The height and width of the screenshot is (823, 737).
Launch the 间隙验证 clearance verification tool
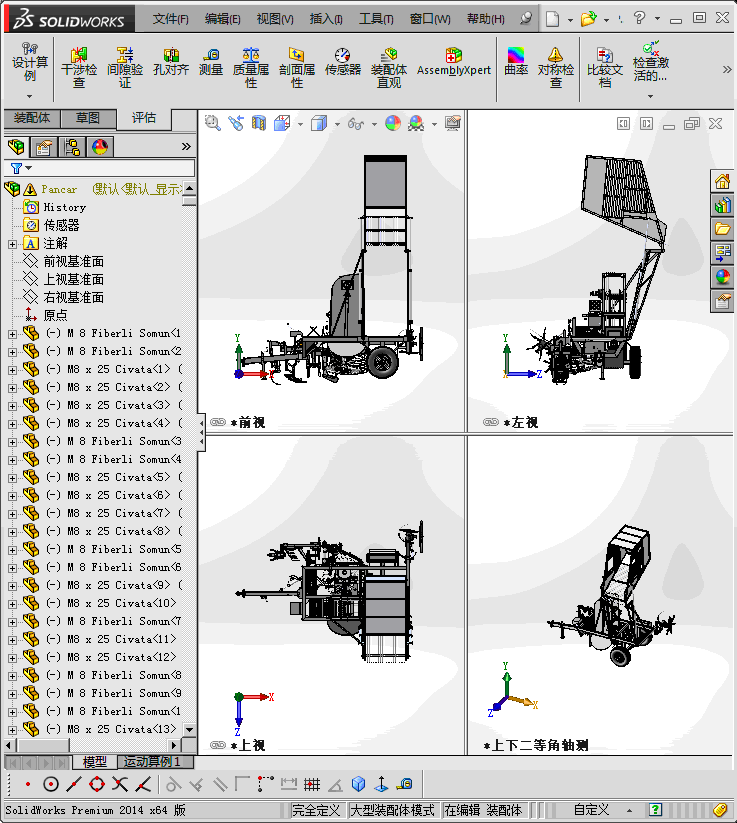coord(125,68)
